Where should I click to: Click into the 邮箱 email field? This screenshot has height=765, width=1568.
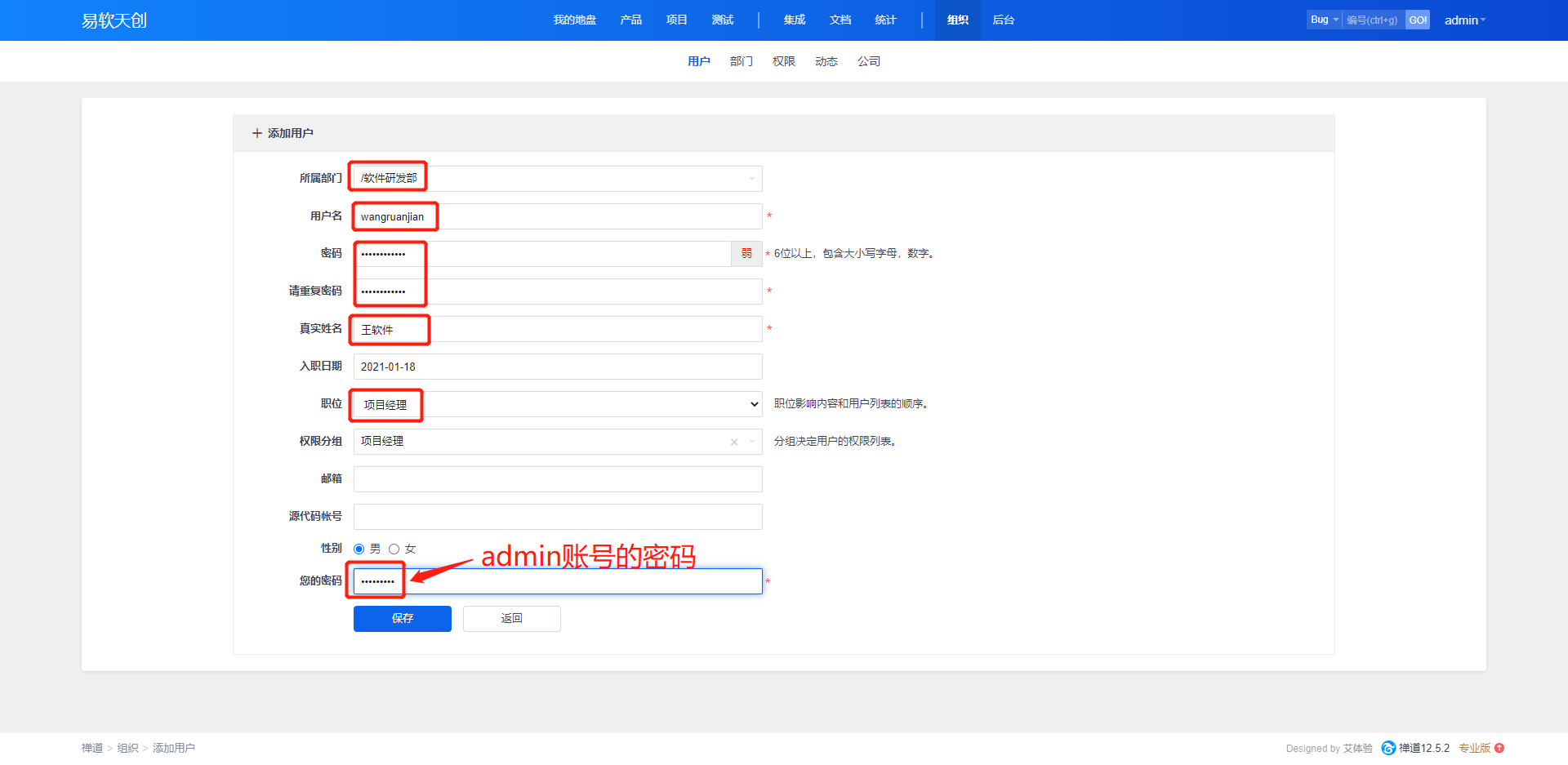(x=558, y=479)
